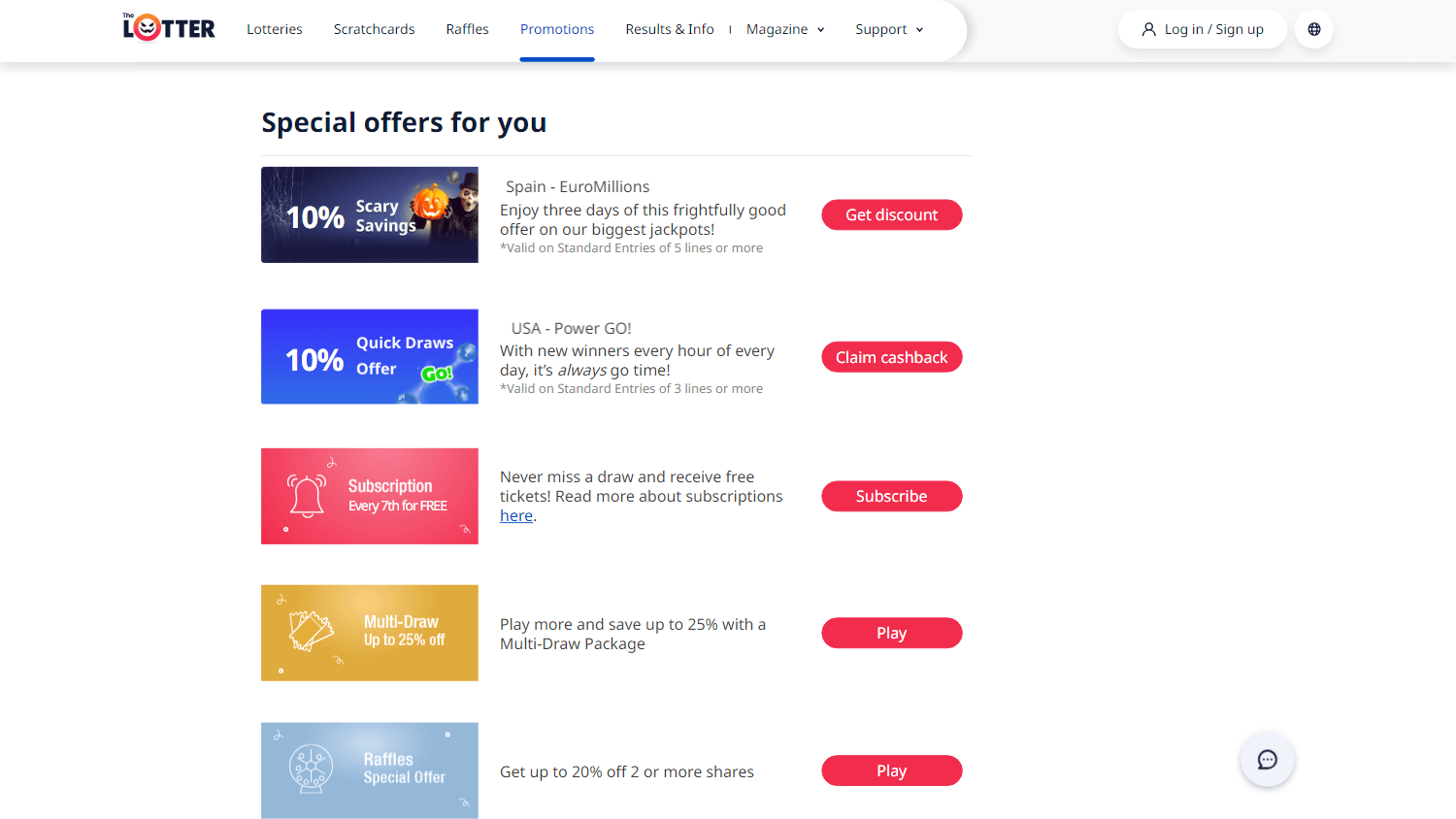Click Play for Raffles Special Offer
This screenshot has width=1456, height=819.
coord(892,770)
